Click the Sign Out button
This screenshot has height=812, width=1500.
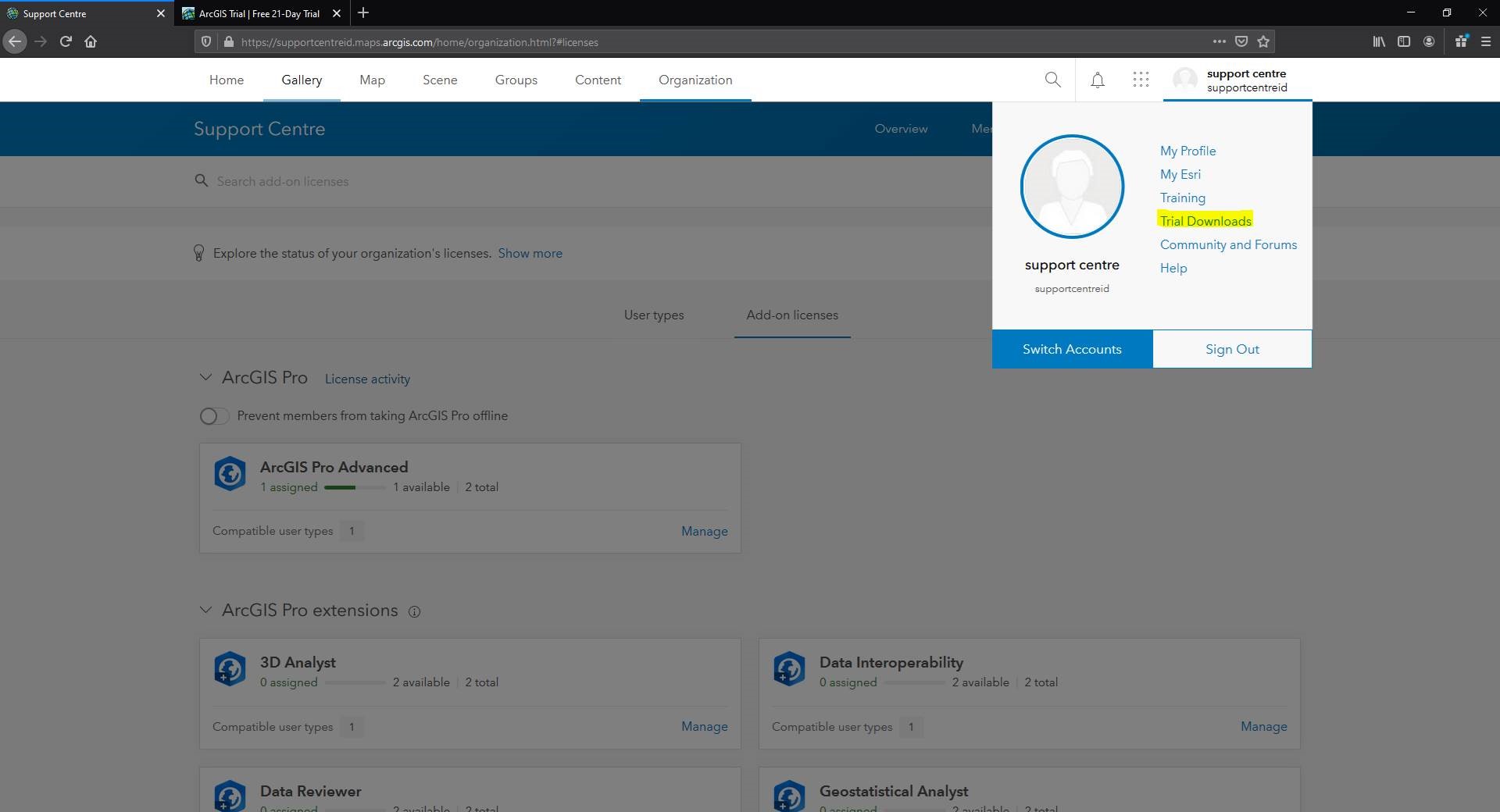point(1232,349)
